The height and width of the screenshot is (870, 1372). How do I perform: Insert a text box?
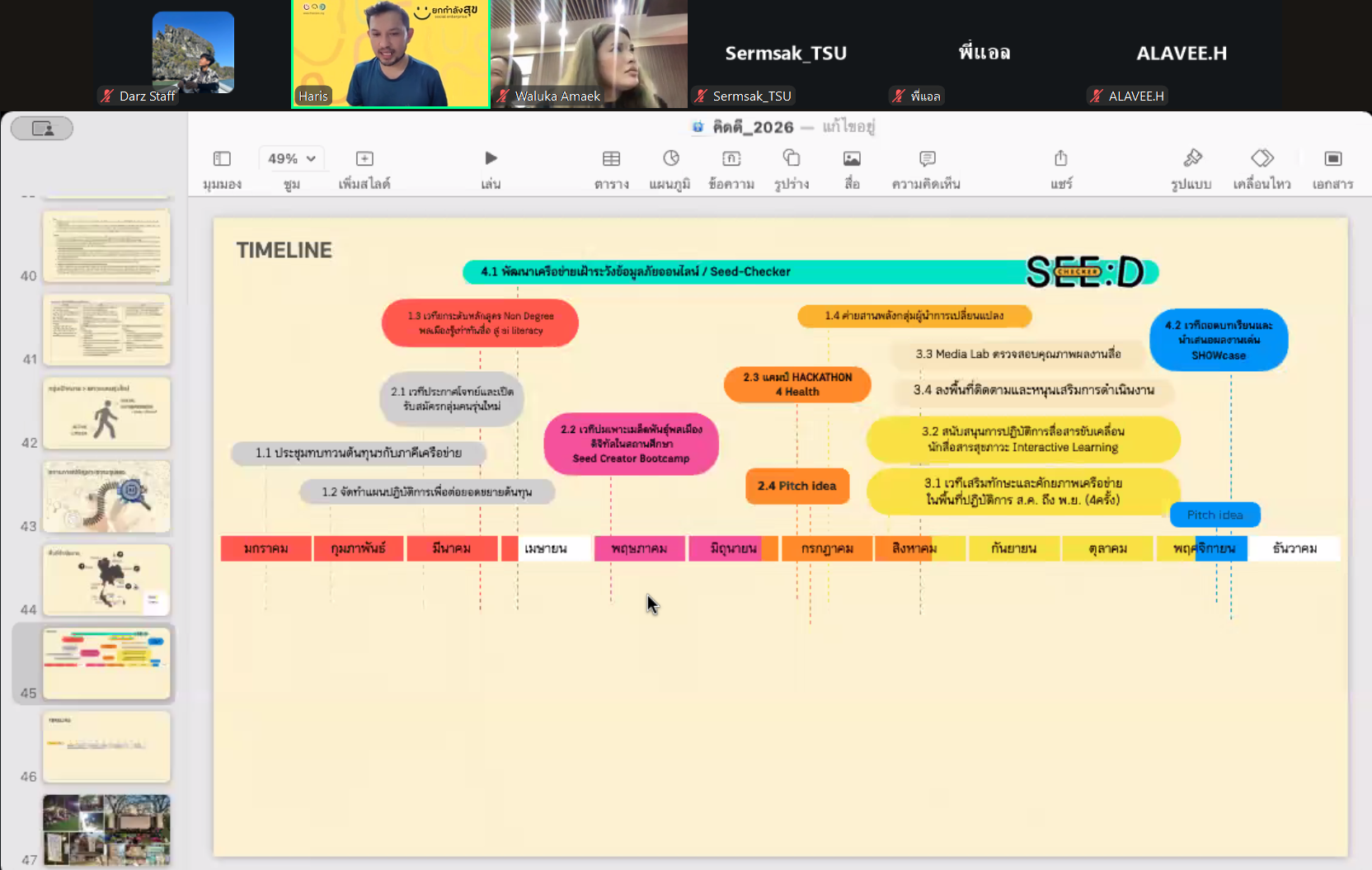pyautogui.click(x=731, y=158)
